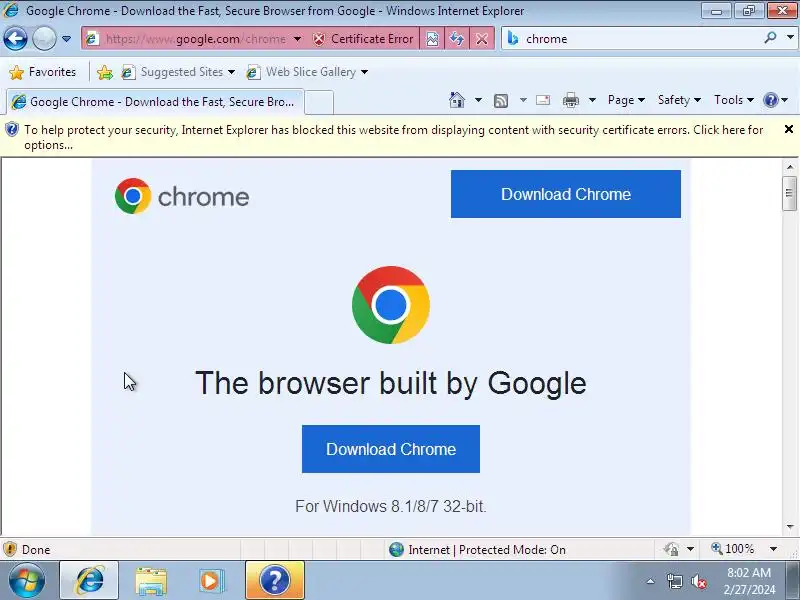Click the muted volume tray icon
The height and width of the screenshot is (600, 800).
[x=699, y=581]
